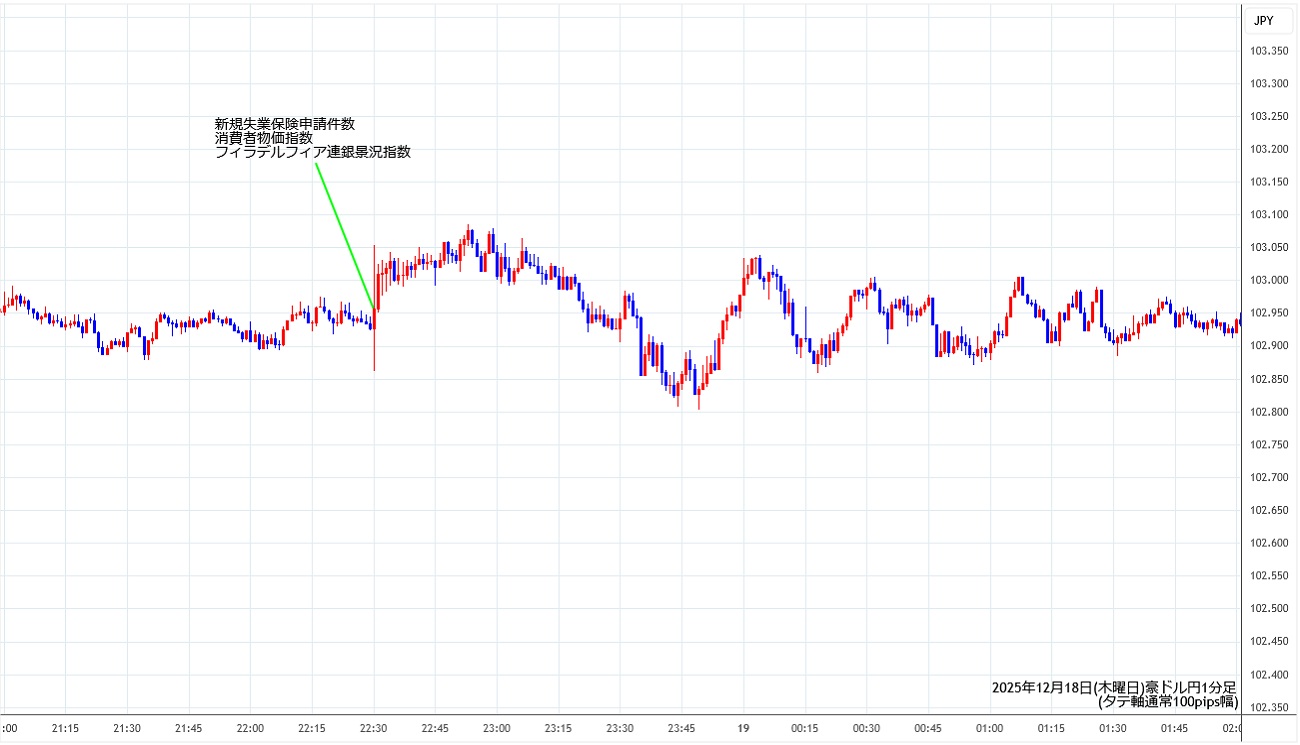Click the 103.000 price level label
This screenshot has height=745, width=1300.
[x=1270, y=280]
